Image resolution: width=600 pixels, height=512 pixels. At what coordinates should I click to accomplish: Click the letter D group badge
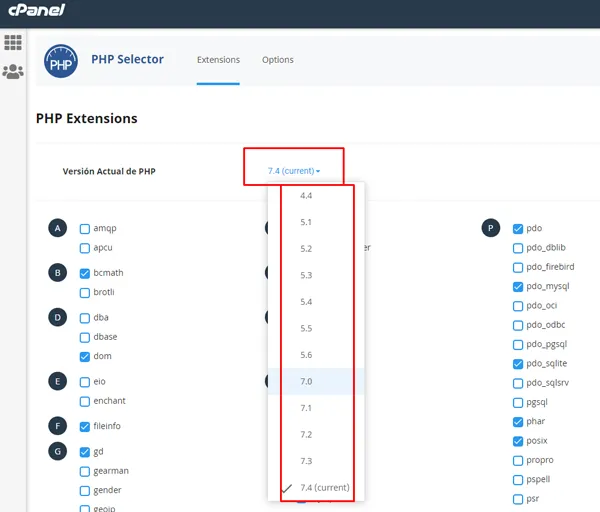point(58,317)
